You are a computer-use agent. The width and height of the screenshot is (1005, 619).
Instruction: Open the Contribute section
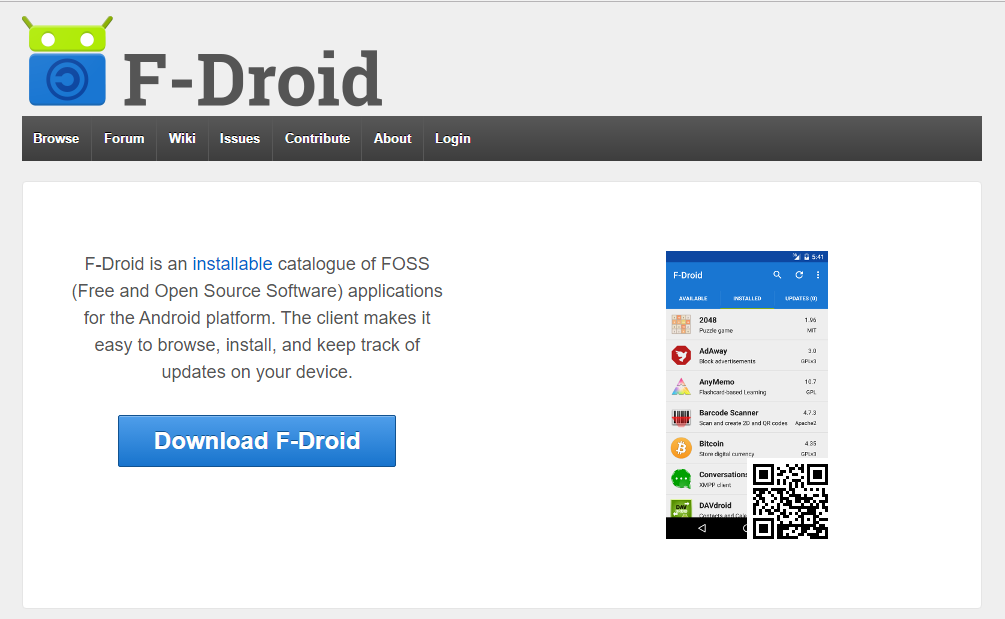click(x=317, y=138)
